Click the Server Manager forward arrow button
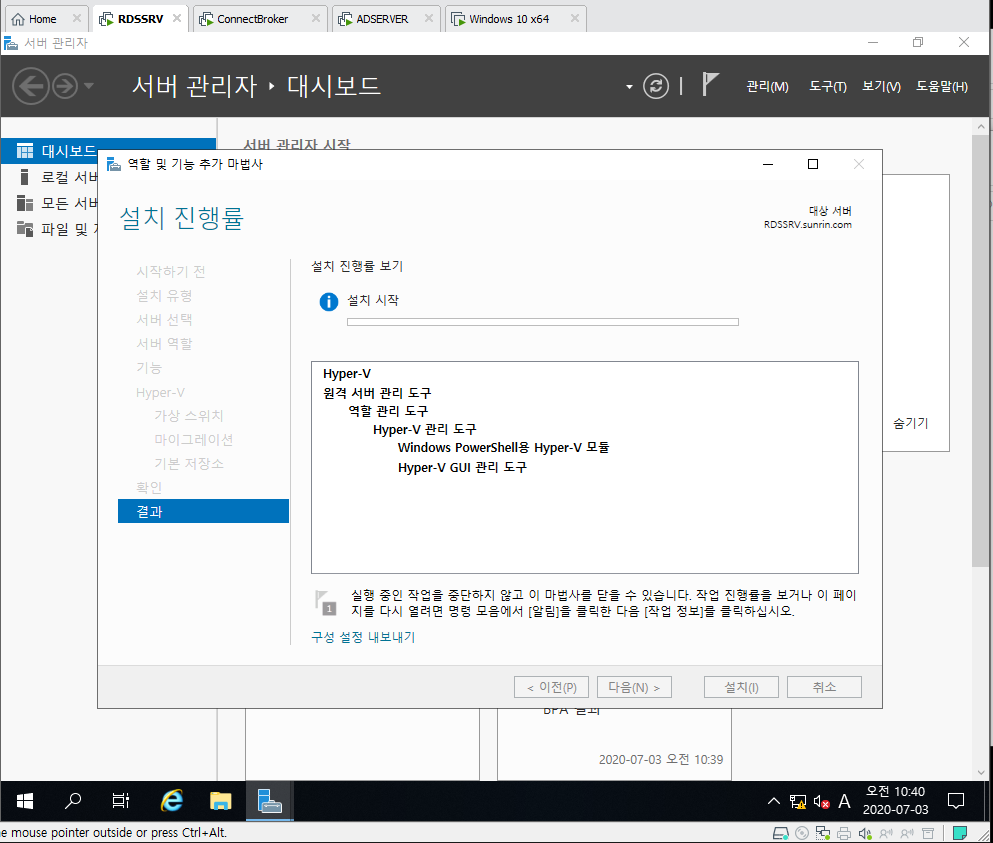 click(x=65, y=86)
